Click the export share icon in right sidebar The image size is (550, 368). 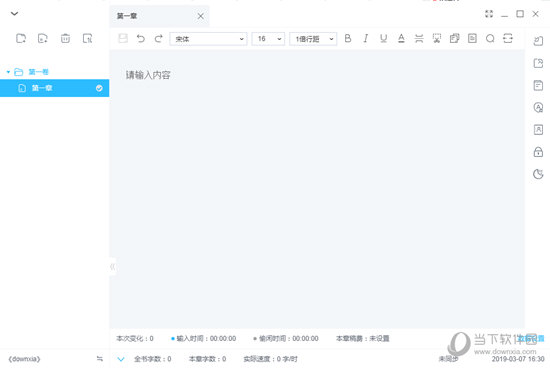point(538,63)
